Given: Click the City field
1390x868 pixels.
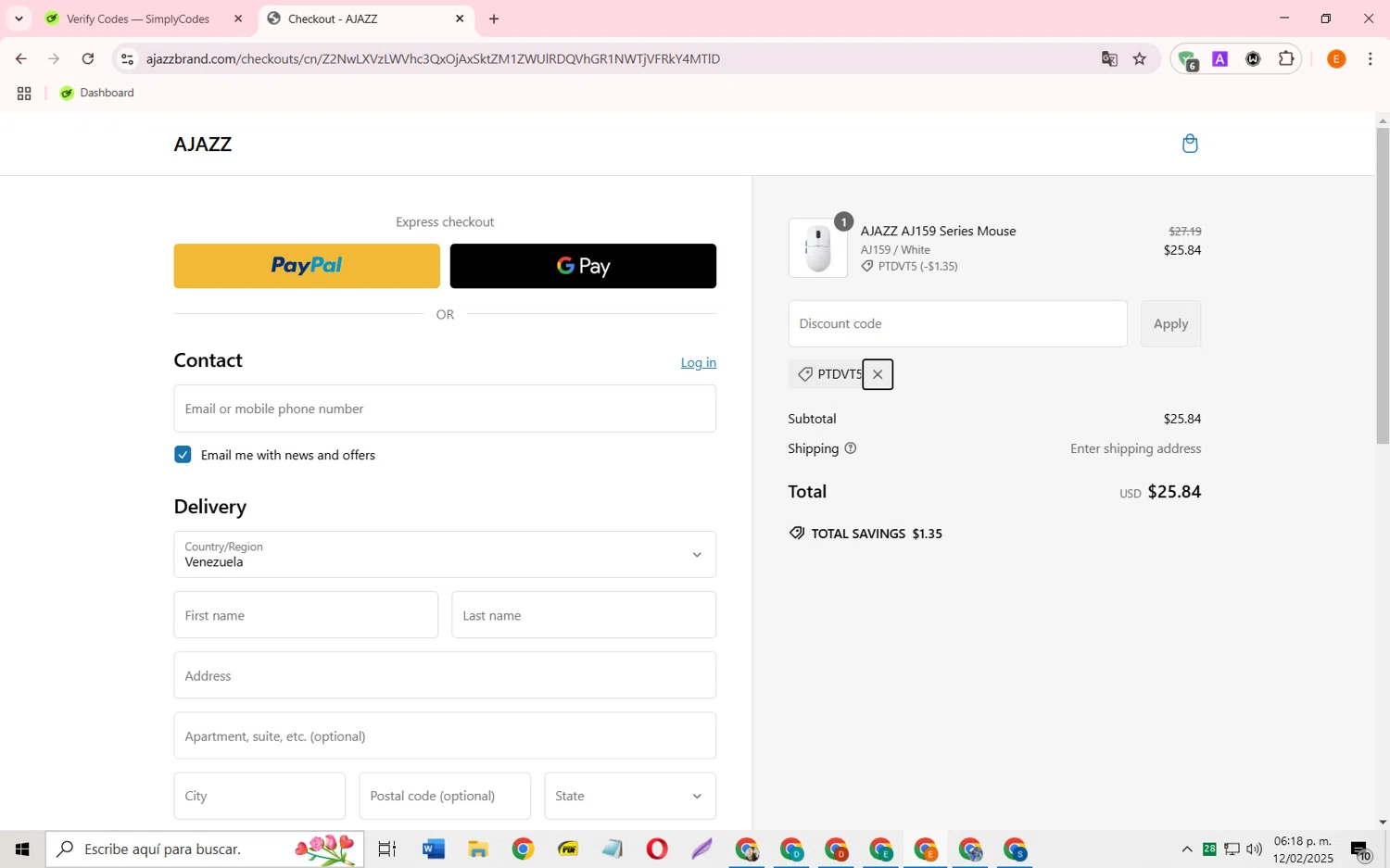Looking at the screenshot, I should [x=259, y=796].
